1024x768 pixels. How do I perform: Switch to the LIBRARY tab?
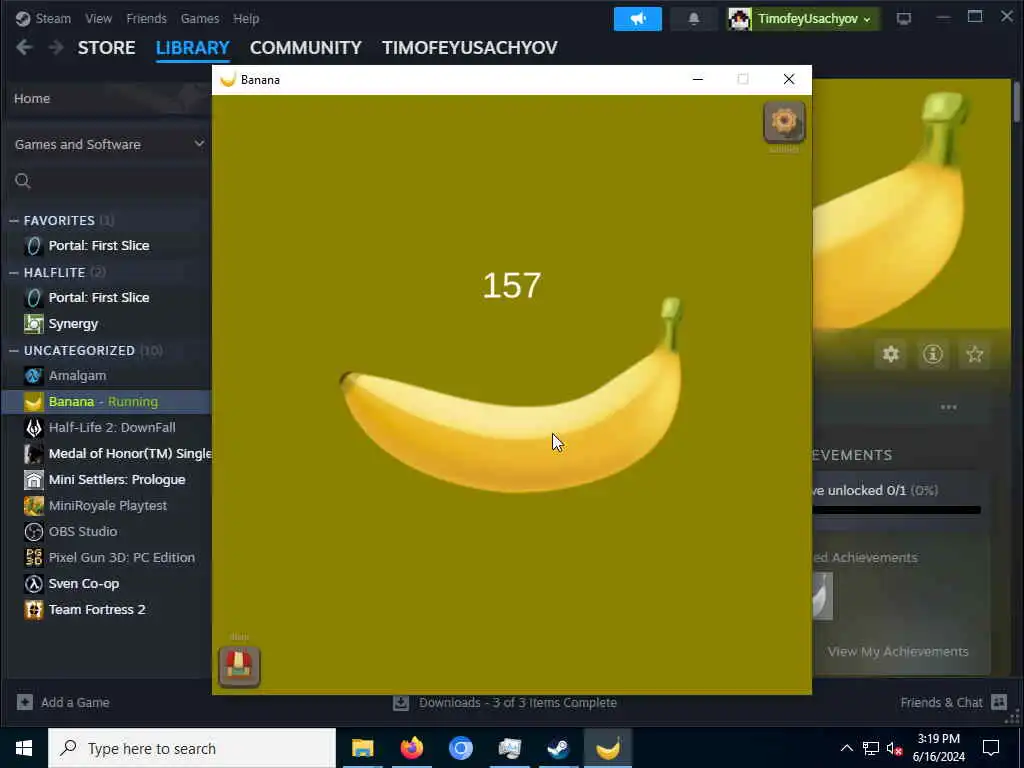click(x=193, y=48)
